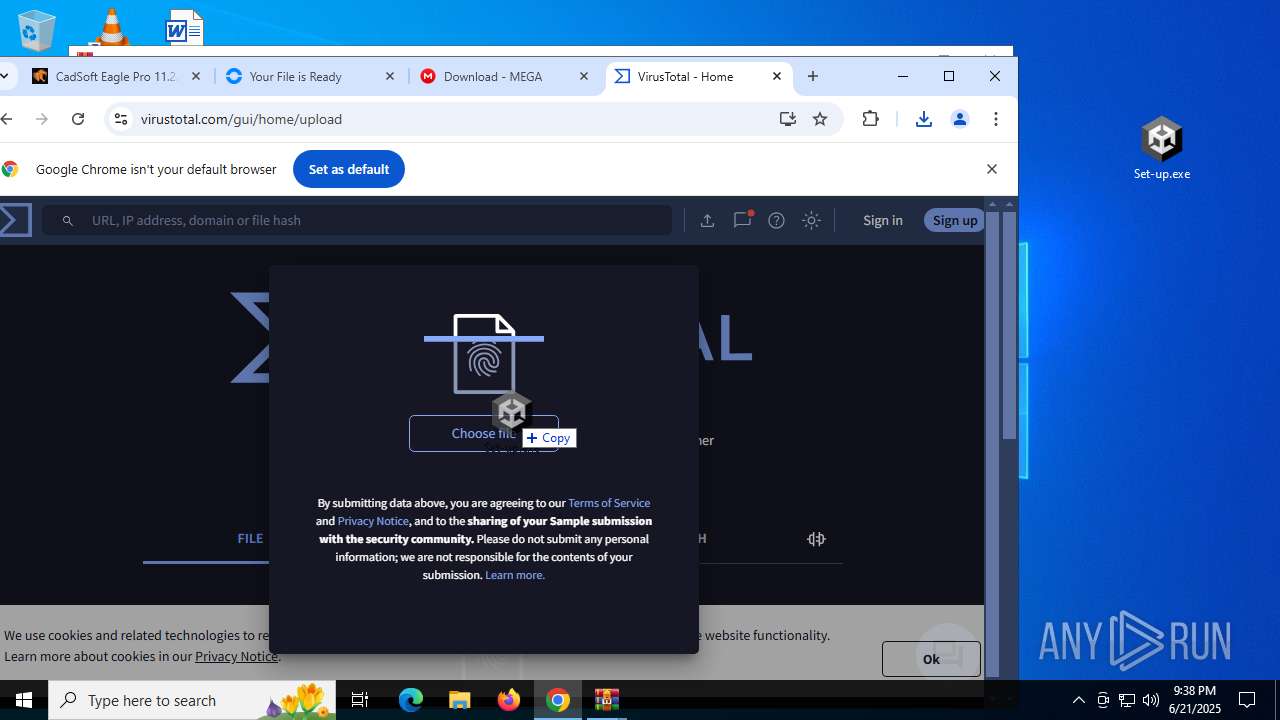Screen dimensions: 1280x720
Task: Click the API icon next to the tabs
Action: (816, 539)
